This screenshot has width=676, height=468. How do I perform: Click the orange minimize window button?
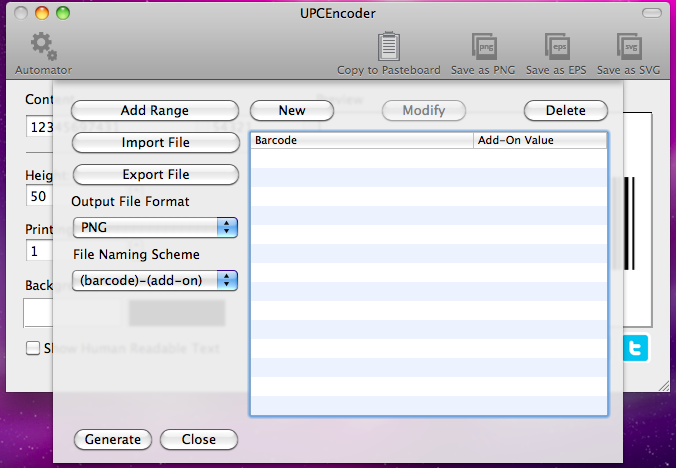click(42, 13)
